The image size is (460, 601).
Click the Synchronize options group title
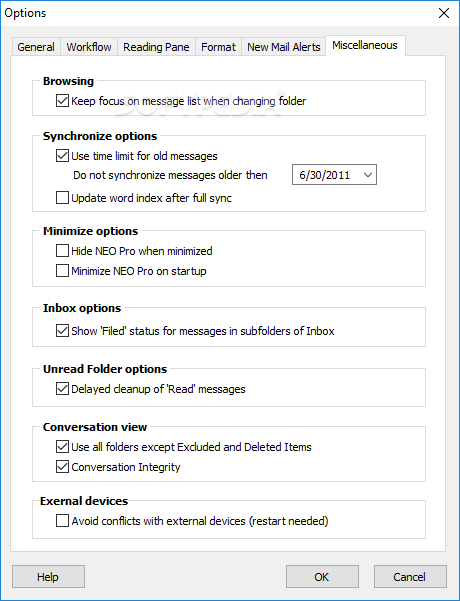point(100,136)
